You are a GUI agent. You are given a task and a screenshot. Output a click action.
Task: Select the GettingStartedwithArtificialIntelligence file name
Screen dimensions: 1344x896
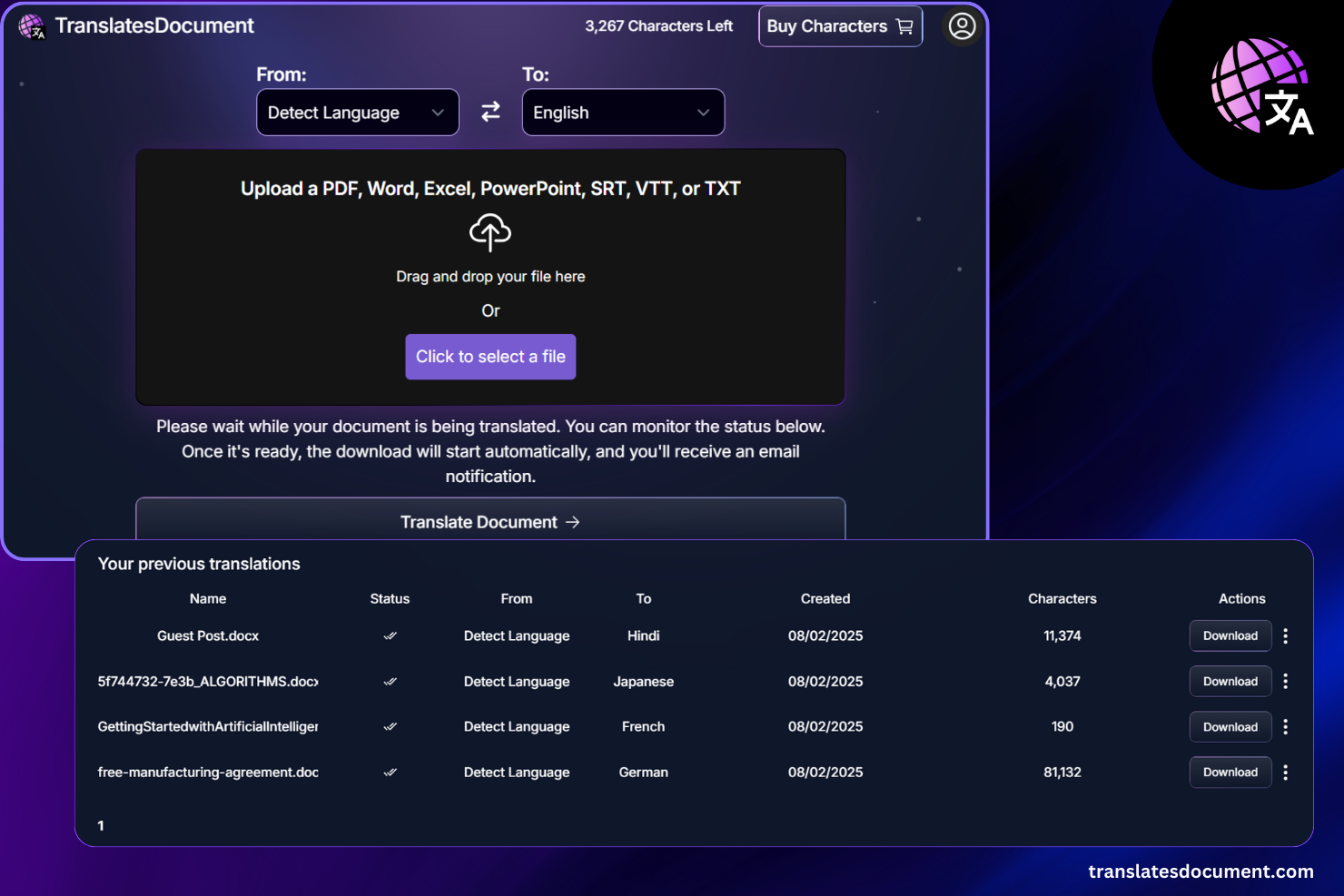tap(208, 727)
